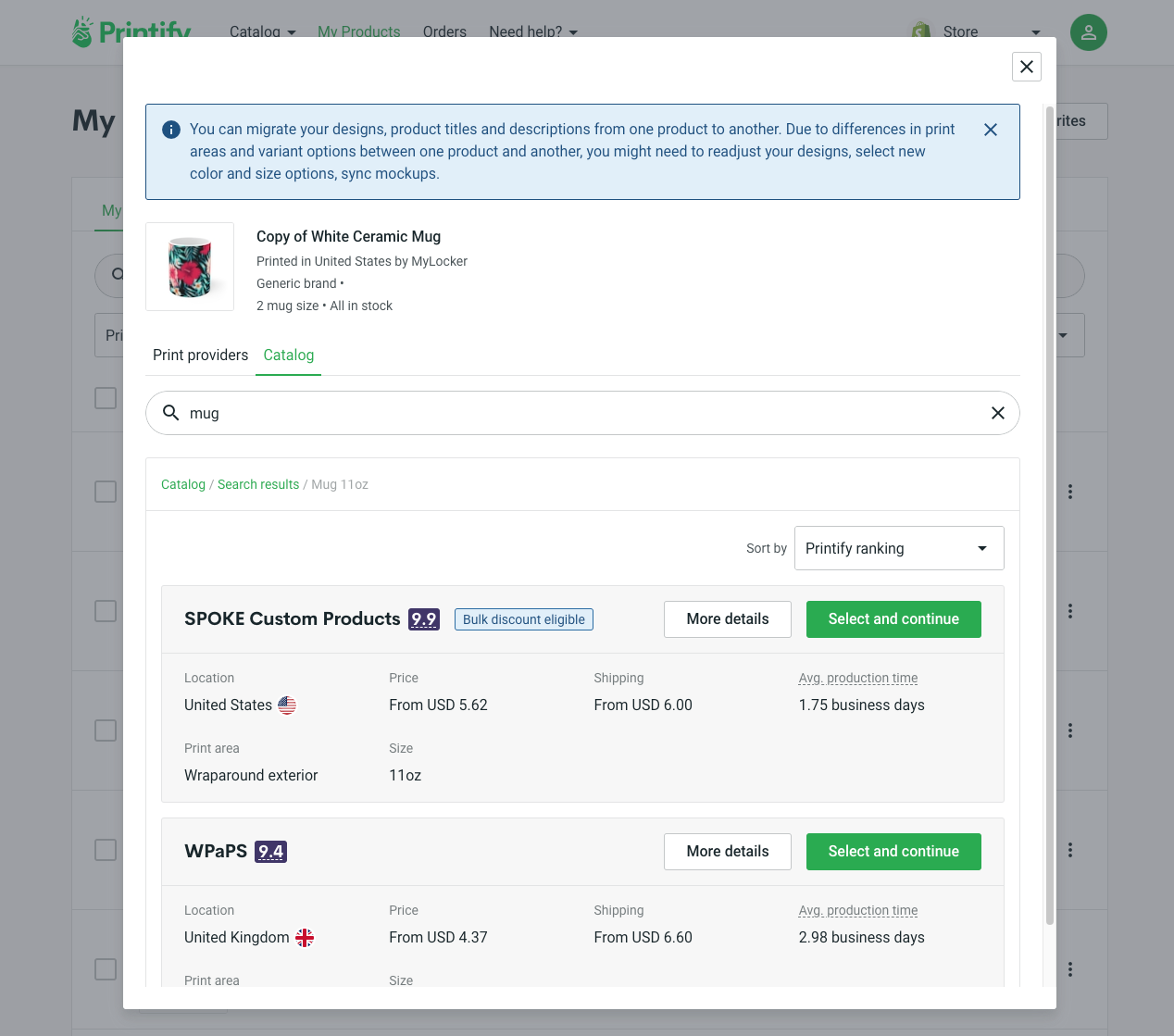Tick the first product row checkbox
Image resolution: width=1174 pixels, height=1036 pixels.
pos(106,492)
